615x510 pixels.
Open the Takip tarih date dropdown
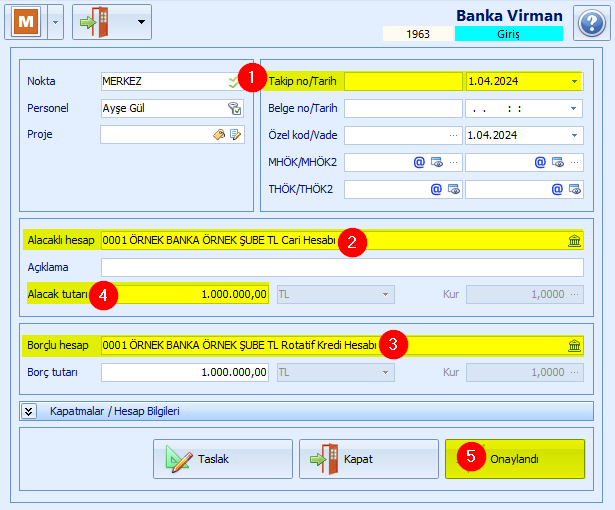pos(574,82)
